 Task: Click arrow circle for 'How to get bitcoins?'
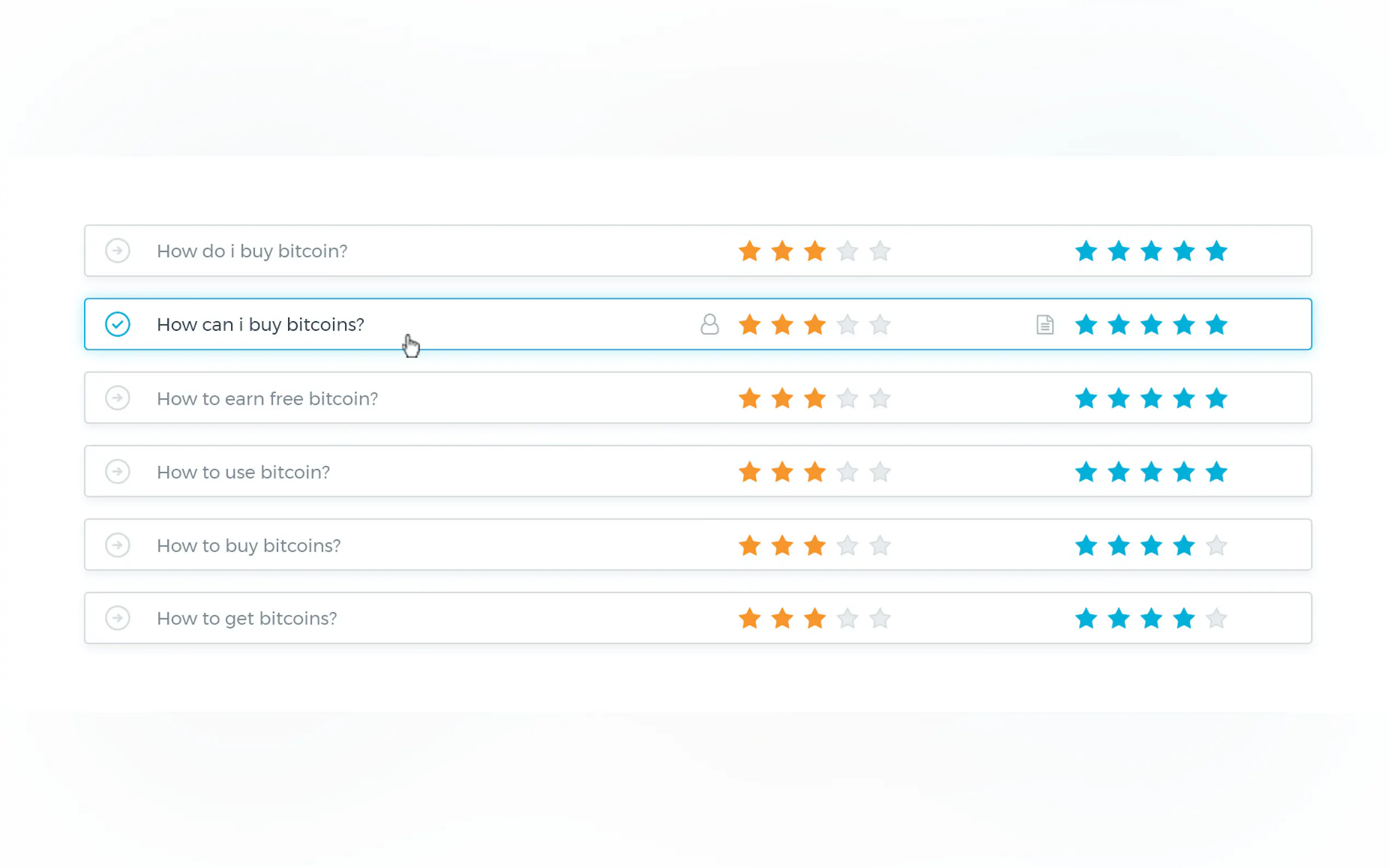click(118, 618)
